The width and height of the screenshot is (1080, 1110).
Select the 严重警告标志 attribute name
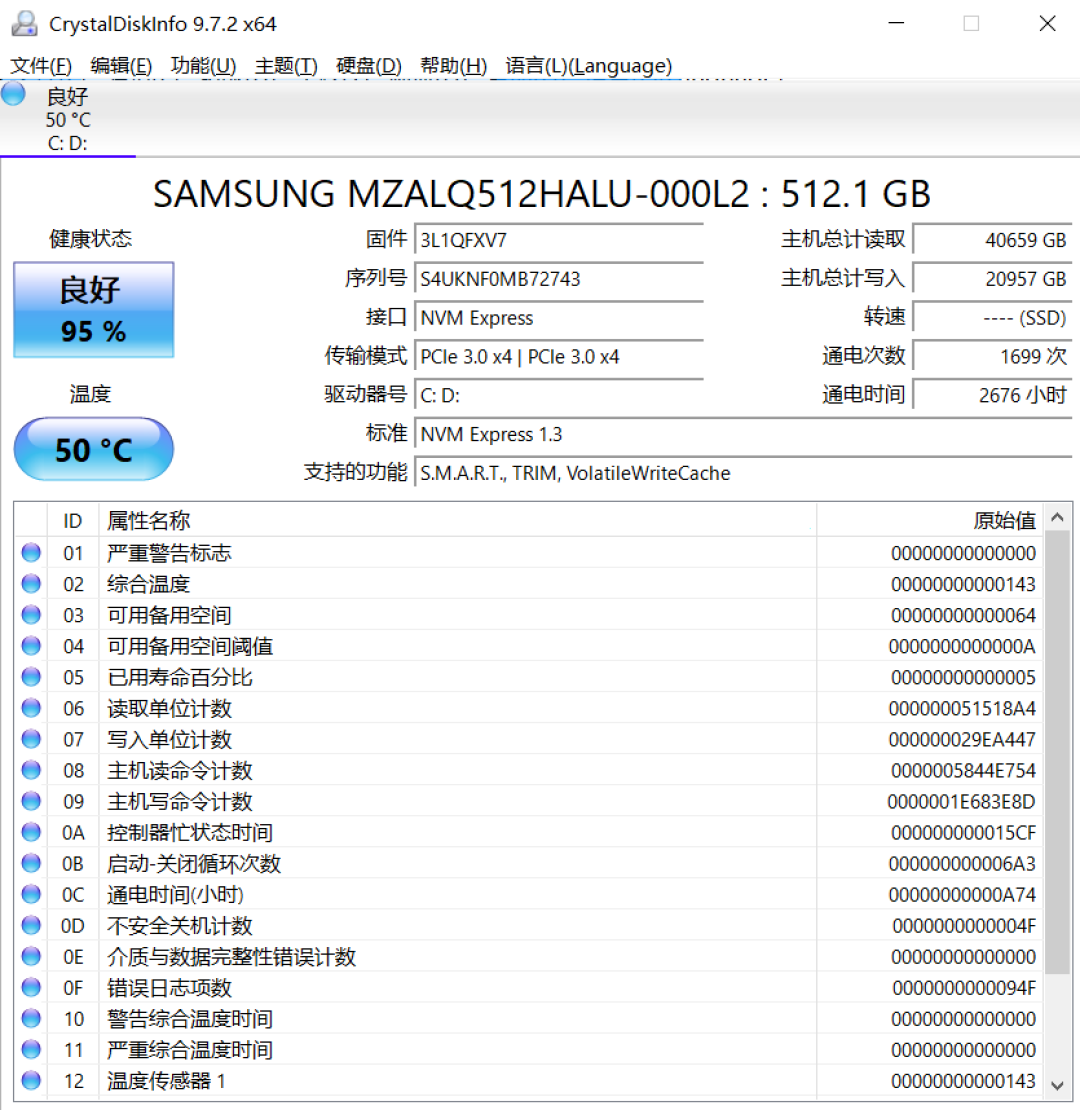point(169,553)
